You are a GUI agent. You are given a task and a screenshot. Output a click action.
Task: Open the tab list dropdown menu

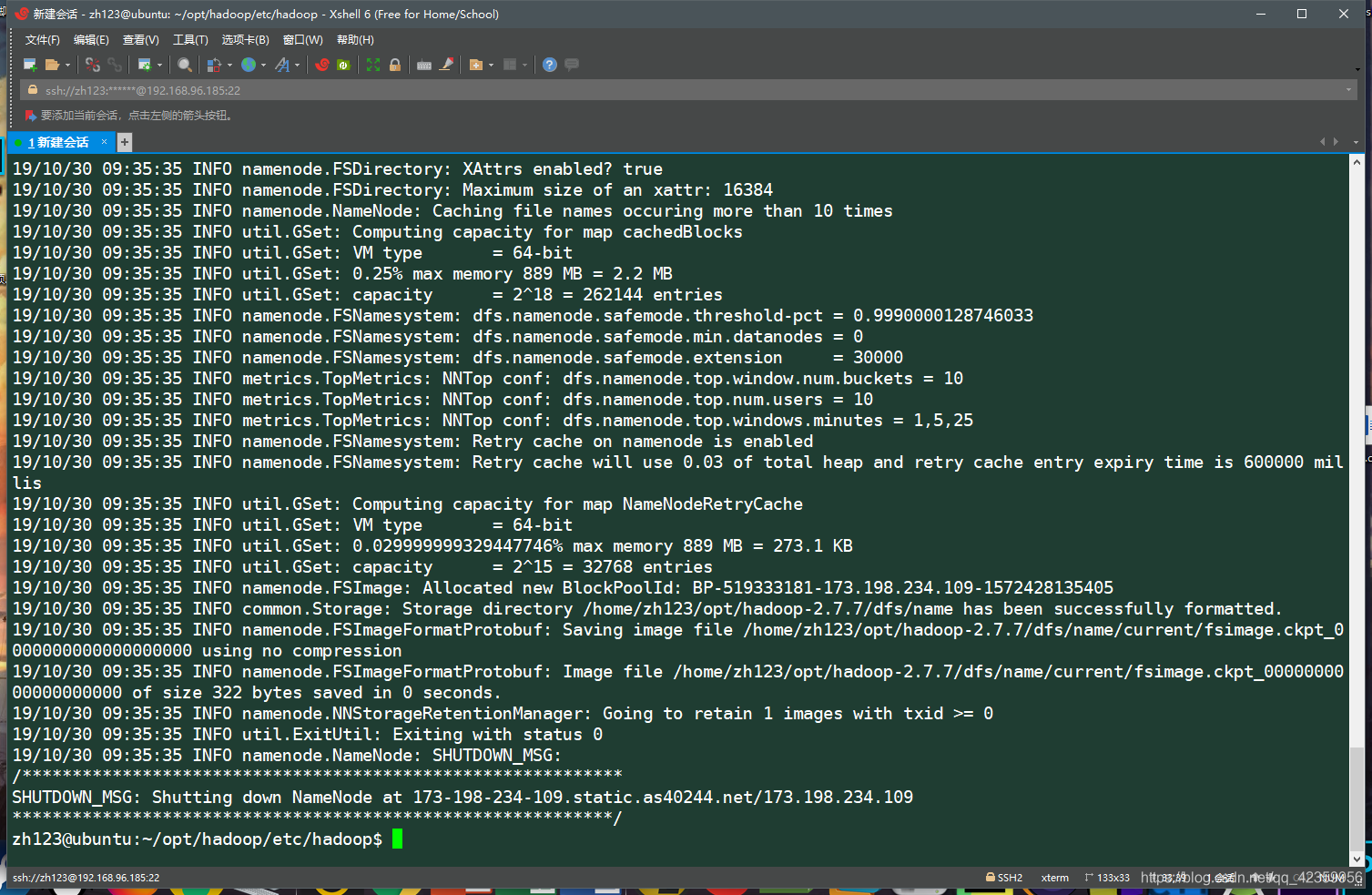point(1356,142)
